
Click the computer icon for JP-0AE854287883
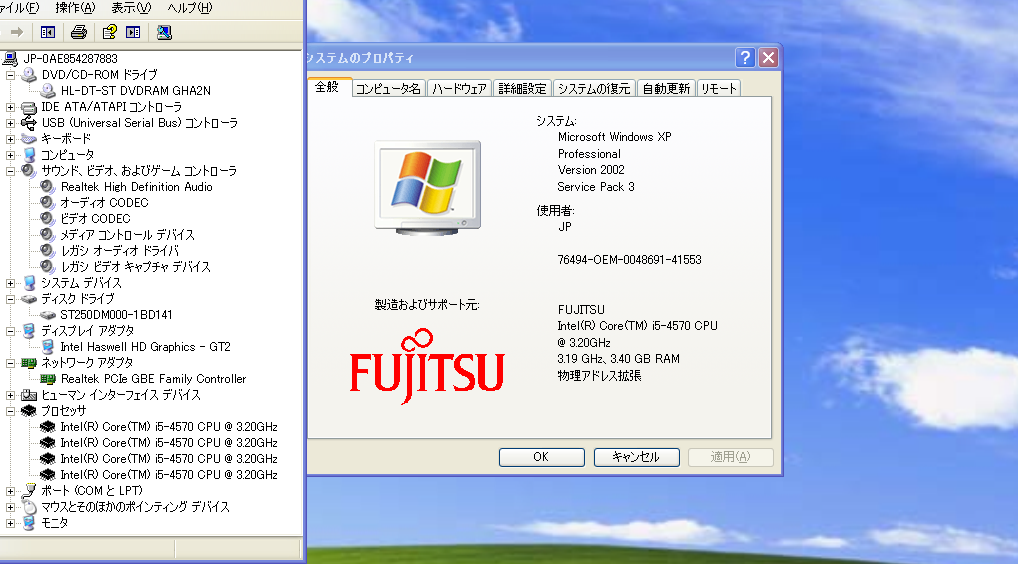pos(10,58)
